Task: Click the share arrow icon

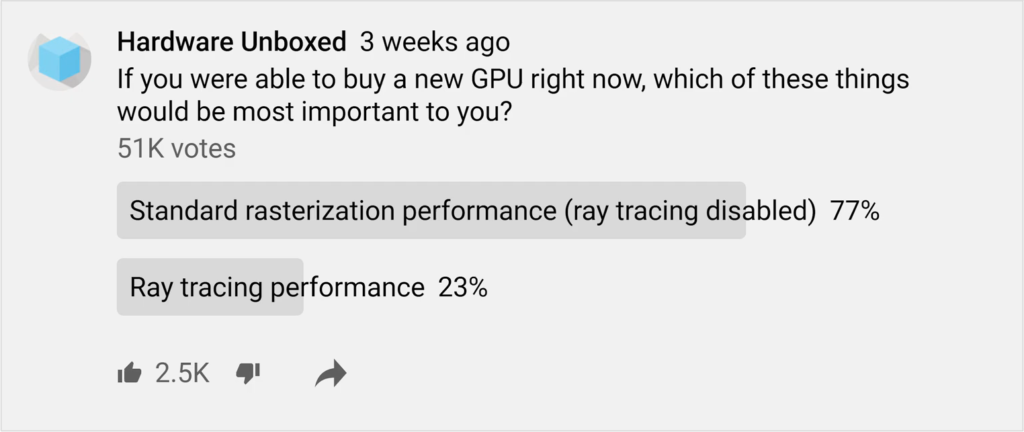Action: point(330,375)
